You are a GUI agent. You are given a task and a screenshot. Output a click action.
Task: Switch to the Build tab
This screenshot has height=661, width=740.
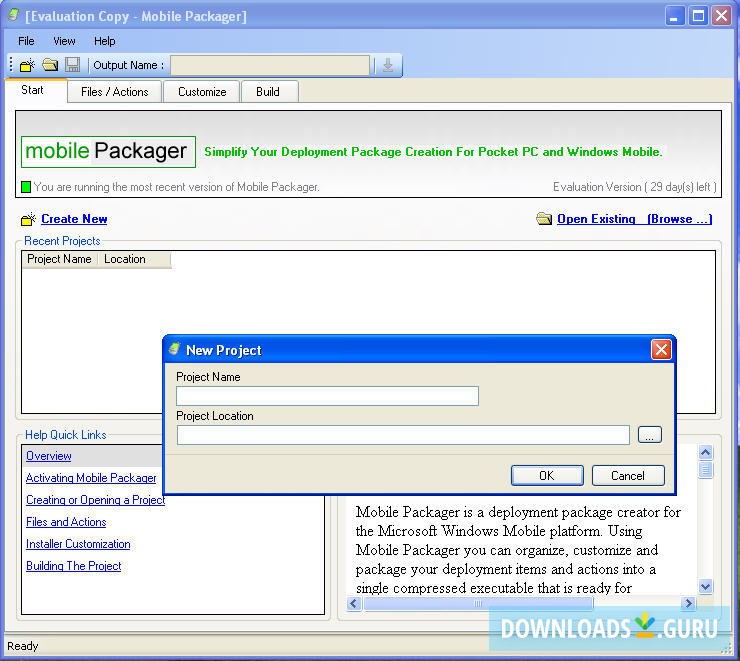pyautogui.click(x=269, y=92)
